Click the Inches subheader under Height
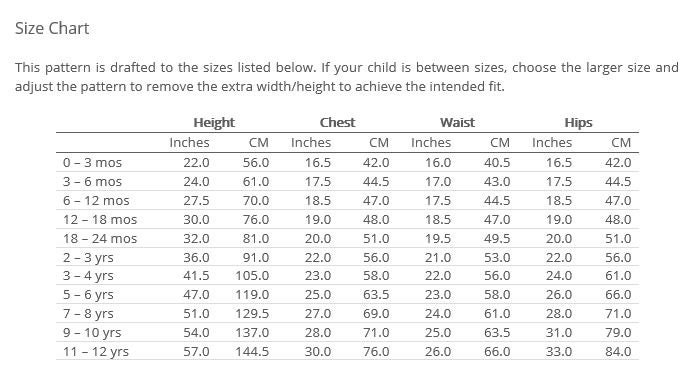Viewport: 696px width, 382px height. [x=189, y=142]
